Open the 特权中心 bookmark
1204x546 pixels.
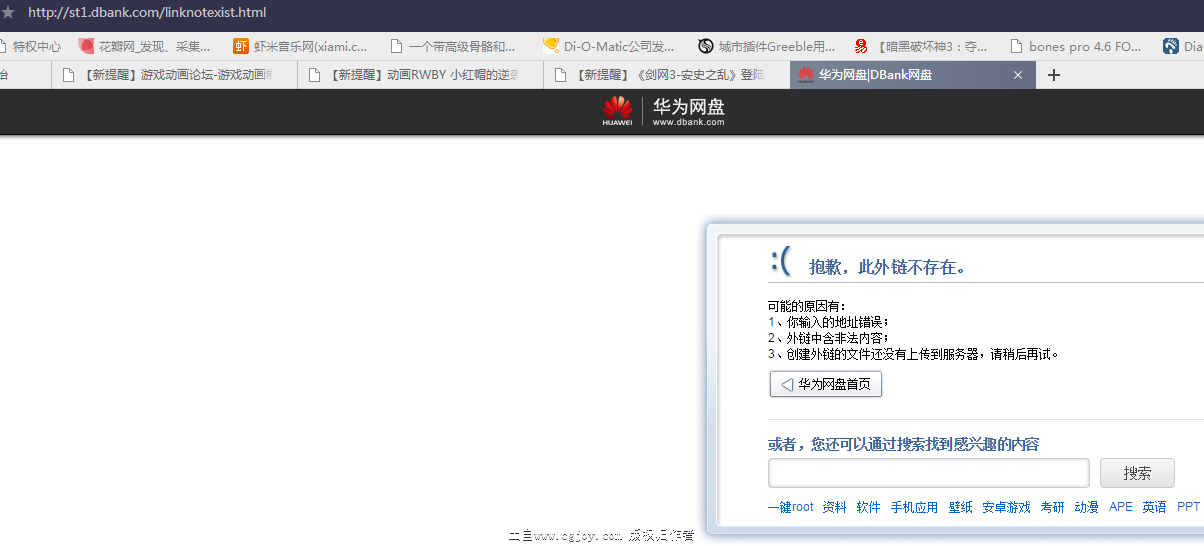tap(30, 46)
